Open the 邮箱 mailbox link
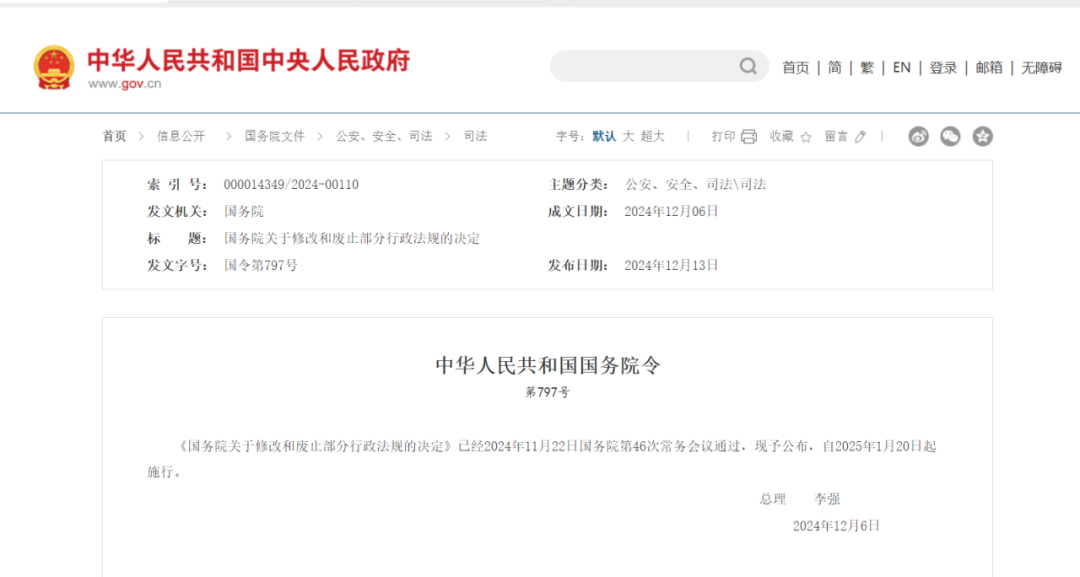Viewport: 1080px width, 577px height. click(989, 67)
